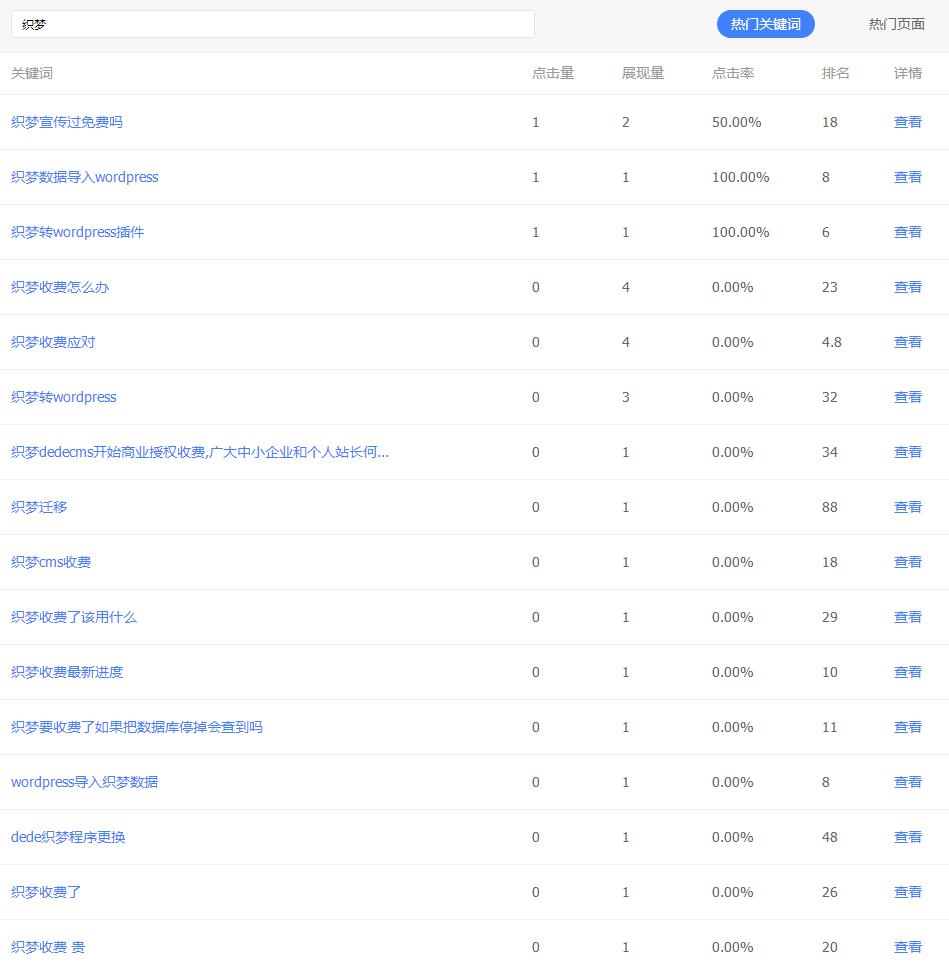Open keyword link 织梦收费最新进度

coord(67,672)
